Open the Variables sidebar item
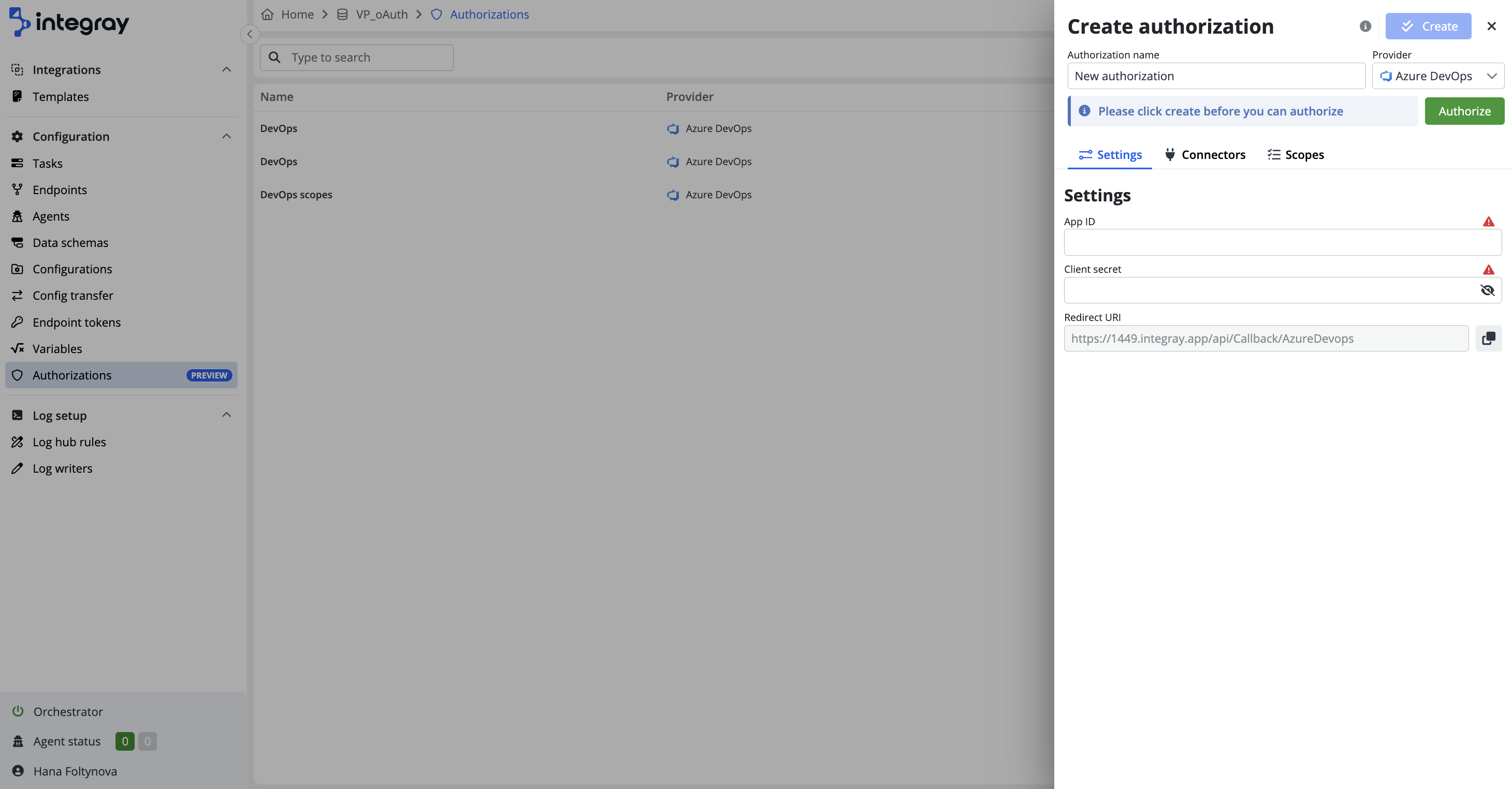This screenshot has height=789, width=1512. pos(57,348)
